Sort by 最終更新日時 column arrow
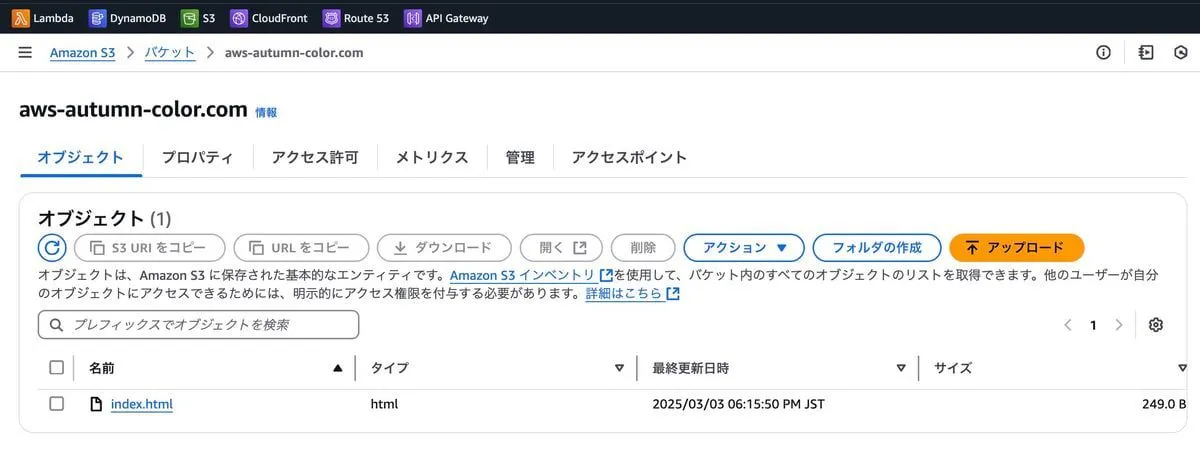 (901, 368)
